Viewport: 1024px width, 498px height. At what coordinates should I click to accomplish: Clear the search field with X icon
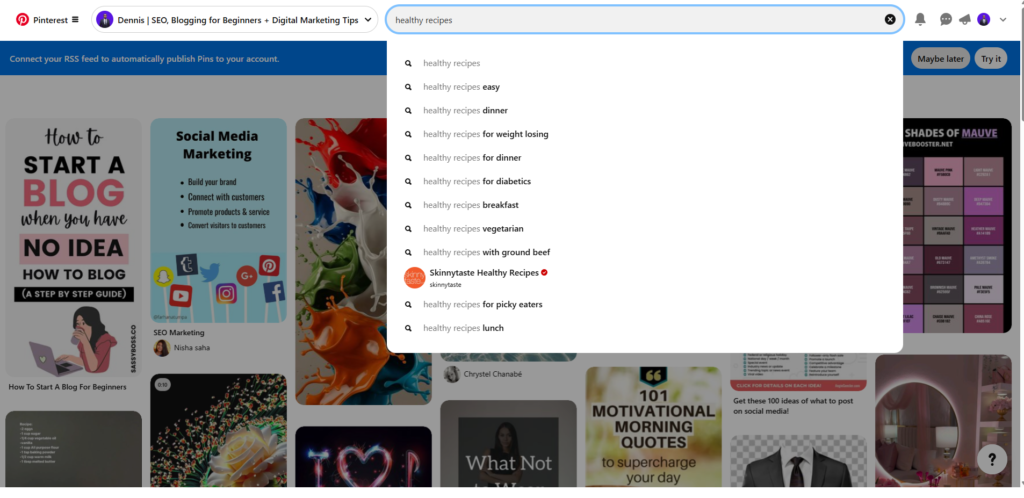pyautogui.click(x=889, y=20)
